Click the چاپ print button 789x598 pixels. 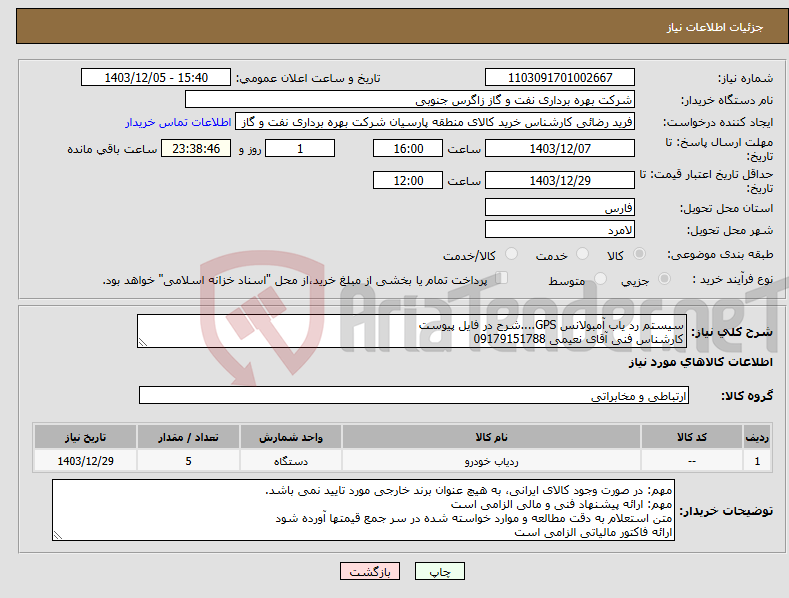(439, 571)
